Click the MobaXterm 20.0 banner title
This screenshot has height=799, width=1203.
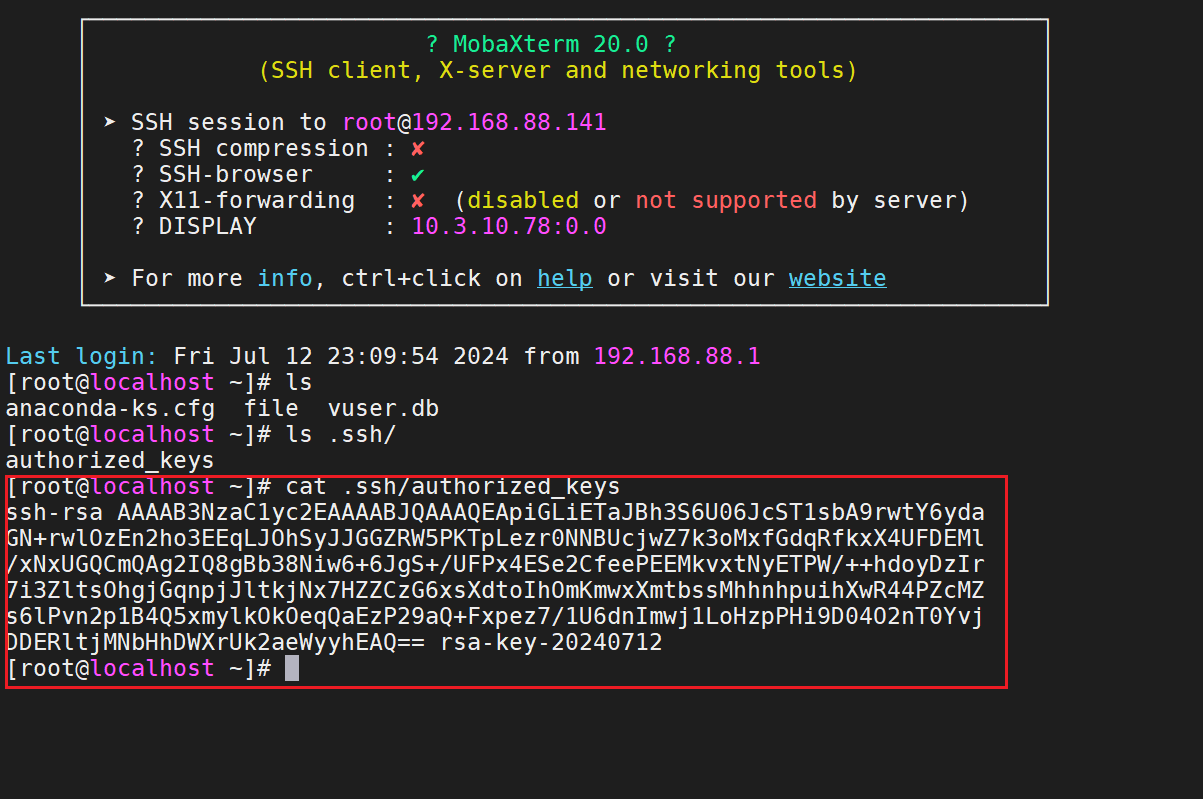pyautogui.click(x=551, y=45)
